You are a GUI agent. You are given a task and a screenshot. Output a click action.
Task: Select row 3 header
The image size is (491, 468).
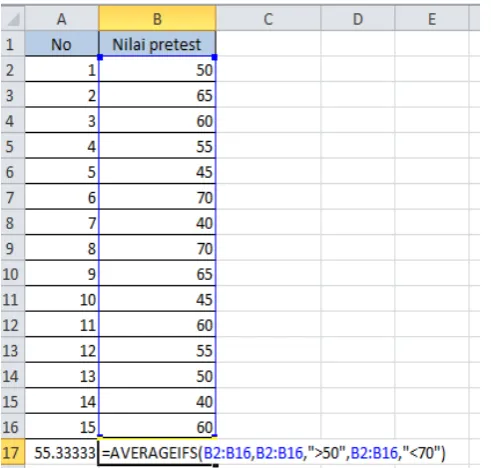pyautogui.click(x=13, y=95)
